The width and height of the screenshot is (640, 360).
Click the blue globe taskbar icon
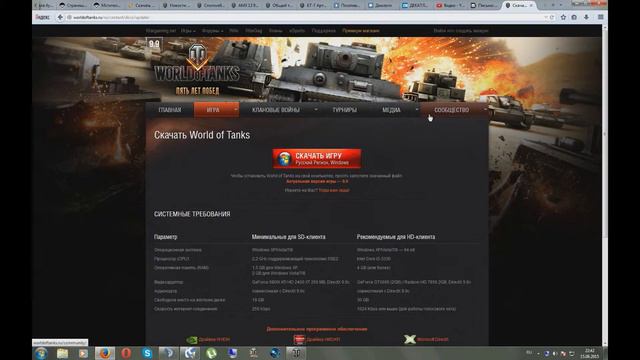[x=275, y=353]
